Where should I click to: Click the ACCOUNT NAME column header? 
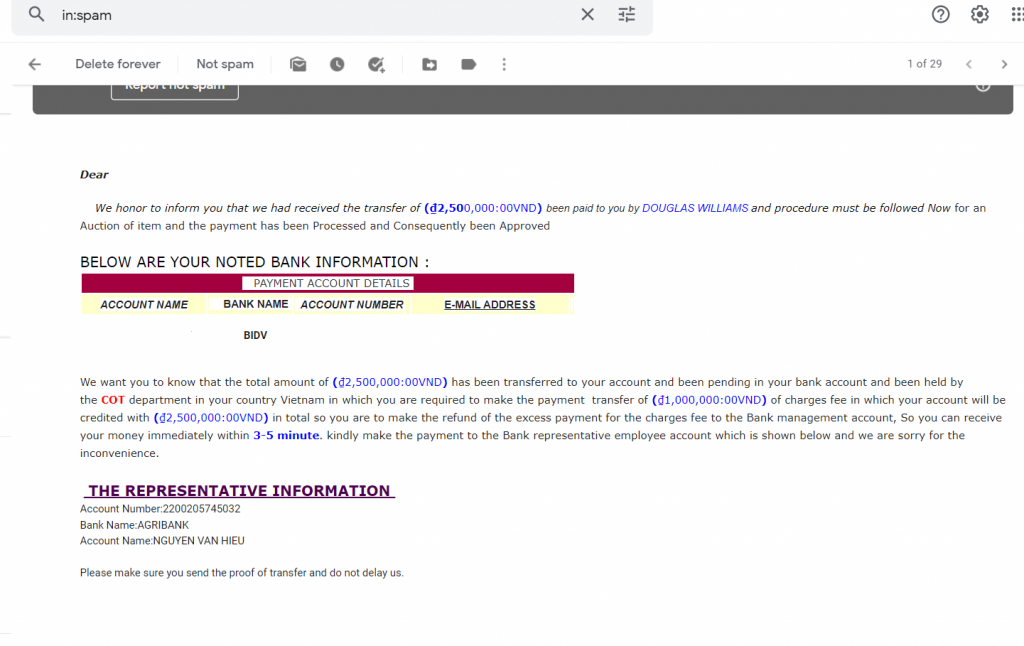click(144, 304)
